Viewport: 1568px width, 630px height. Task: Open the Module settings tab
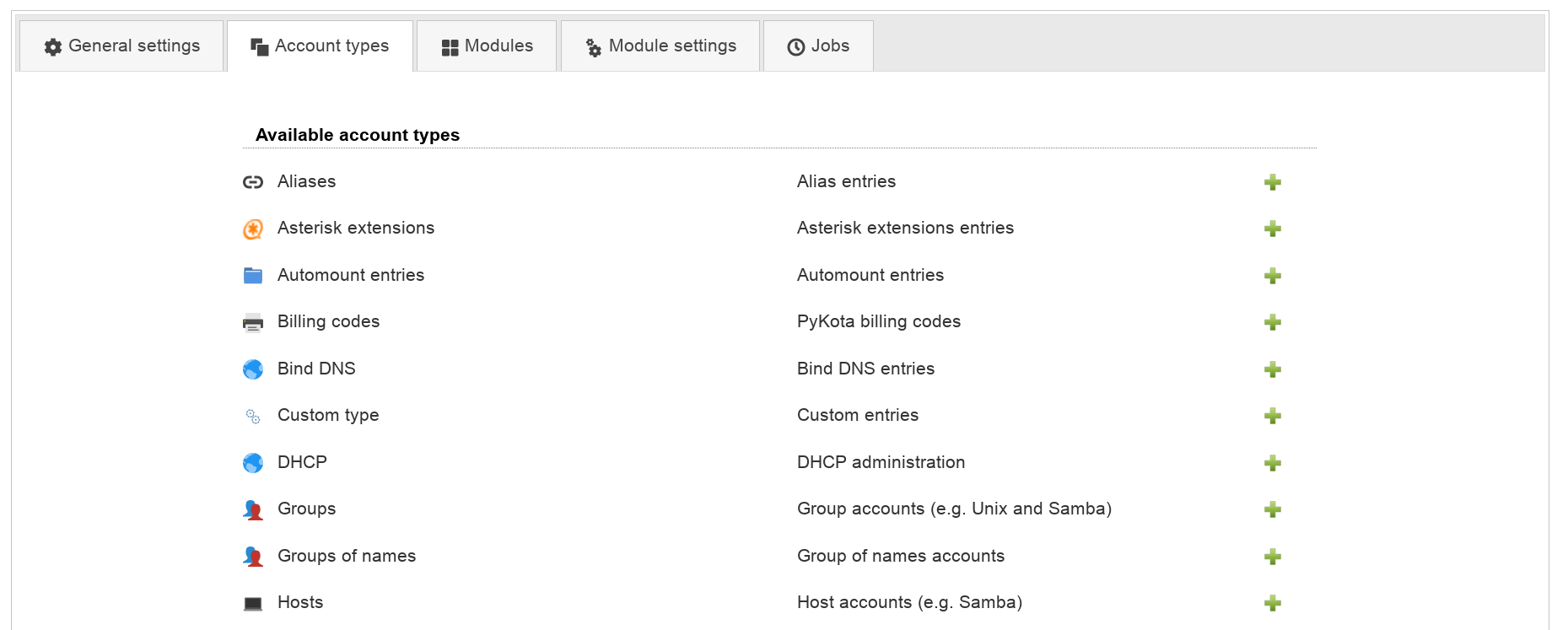(x=660, y=46)
